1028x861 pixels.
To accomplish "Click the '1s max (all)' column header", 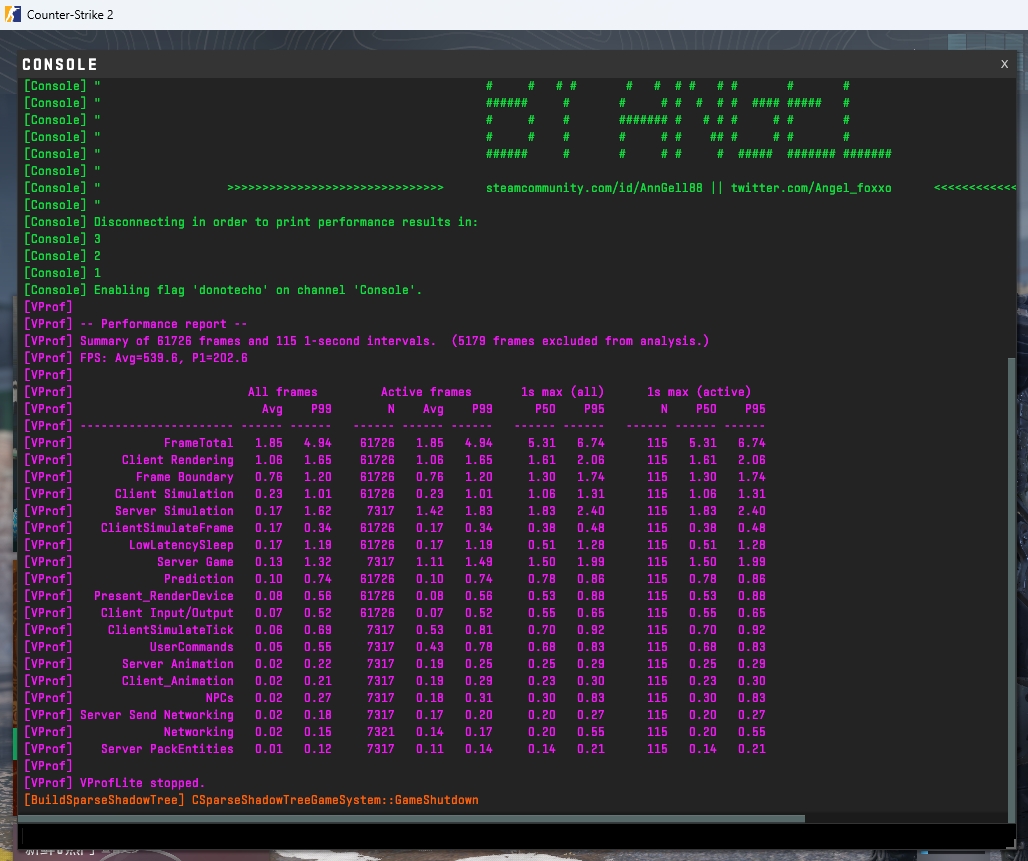I will [x=563, y=392].
